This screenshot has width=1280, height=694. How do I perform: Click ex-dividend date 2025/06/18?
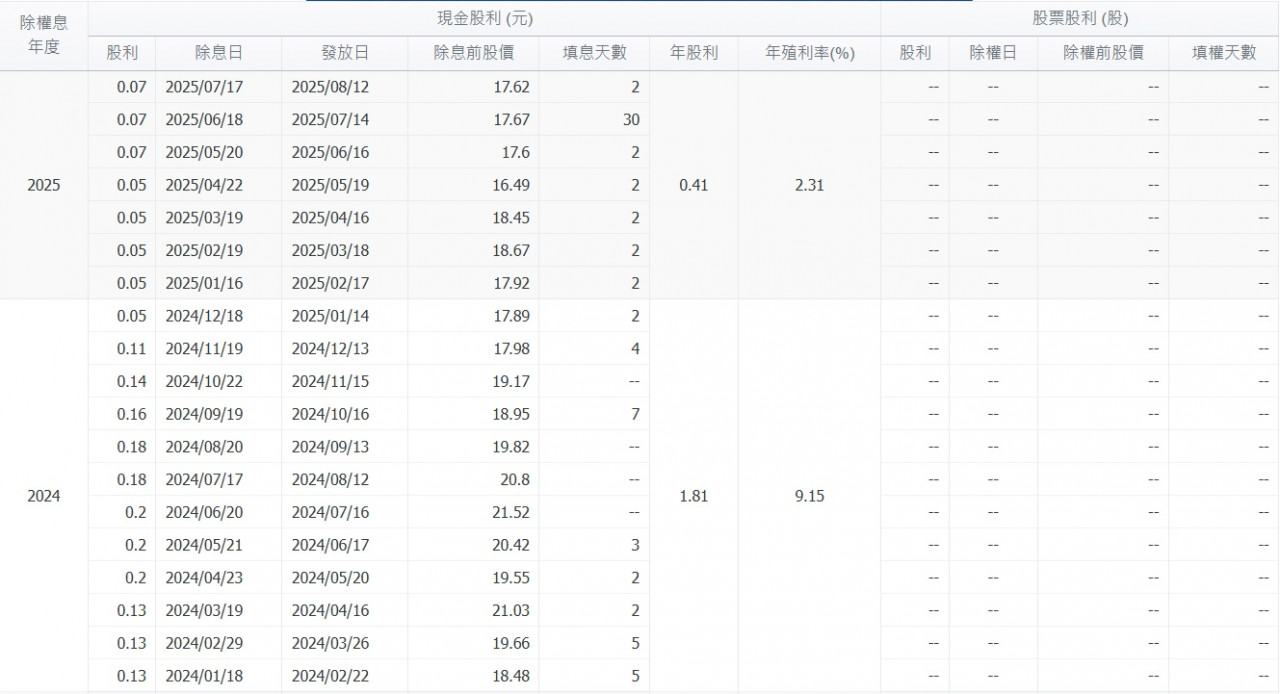(x=204, y=120)
